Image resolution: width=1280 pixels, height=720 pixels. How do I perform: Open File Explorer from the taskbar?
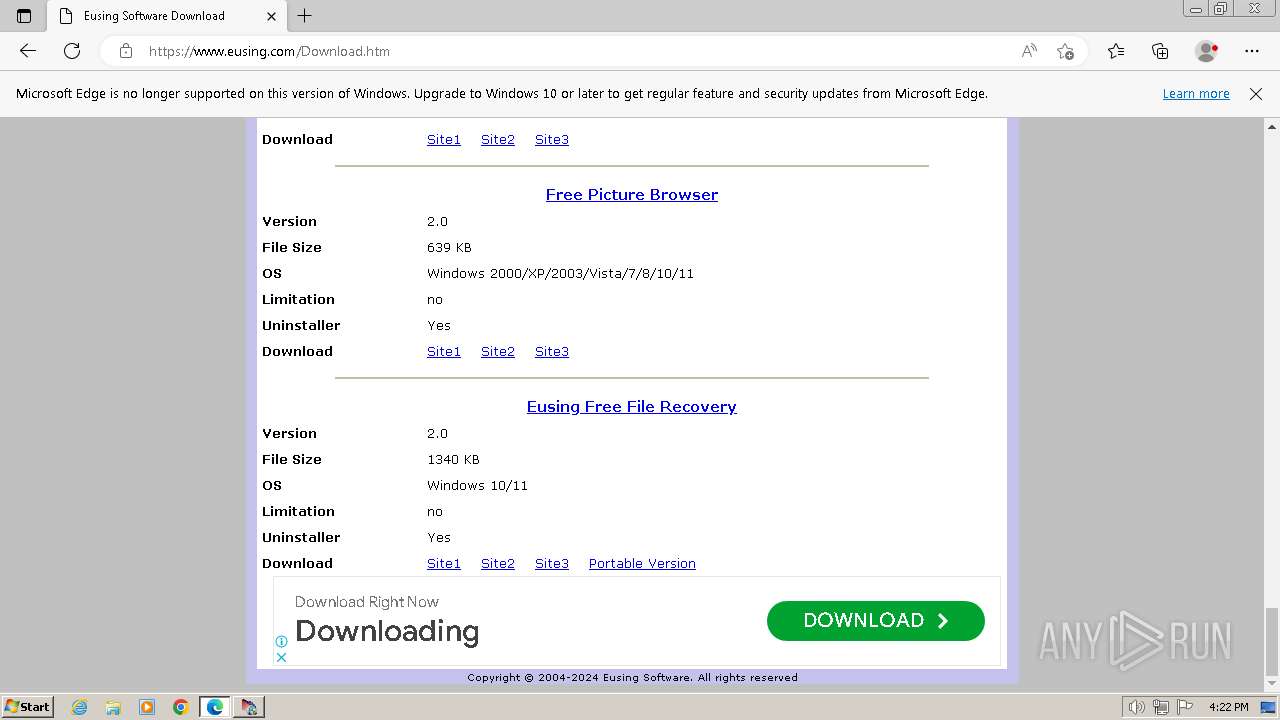[113, 707]
